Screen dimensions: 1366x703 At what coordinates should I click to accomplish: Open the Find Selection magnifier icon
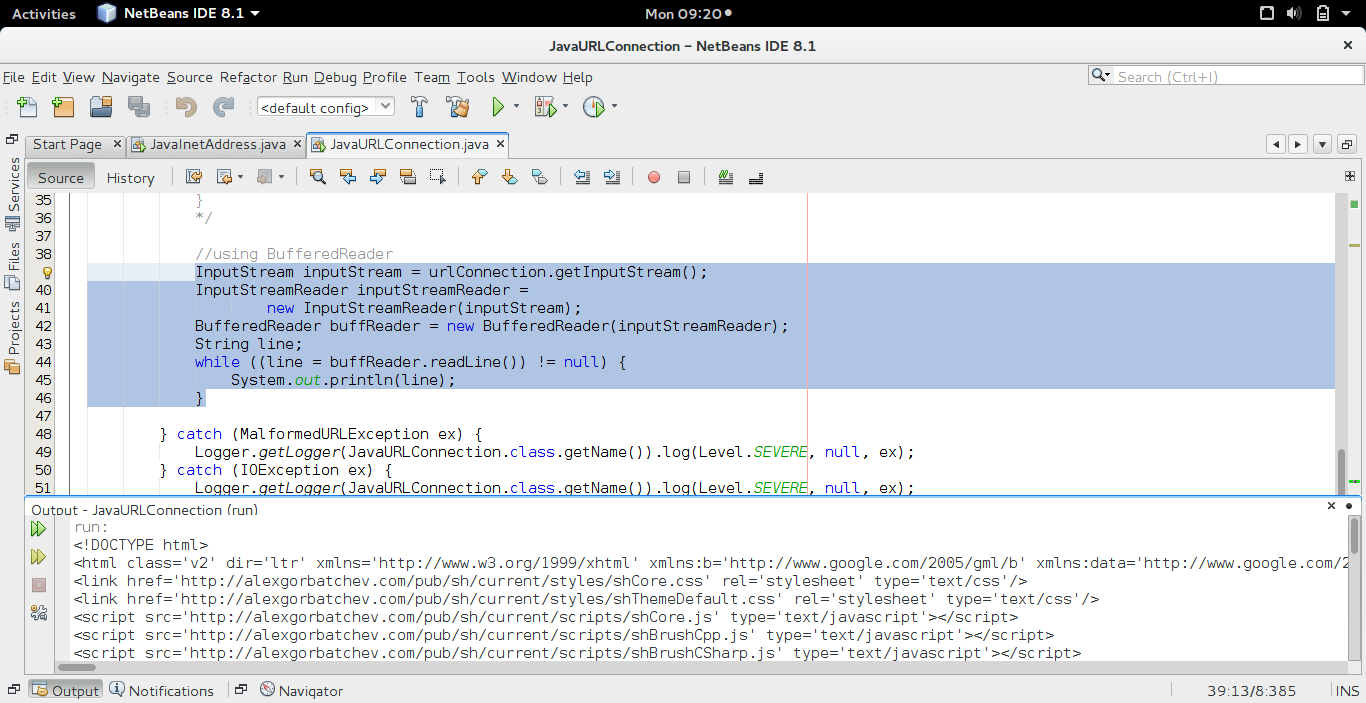(318, 177)
